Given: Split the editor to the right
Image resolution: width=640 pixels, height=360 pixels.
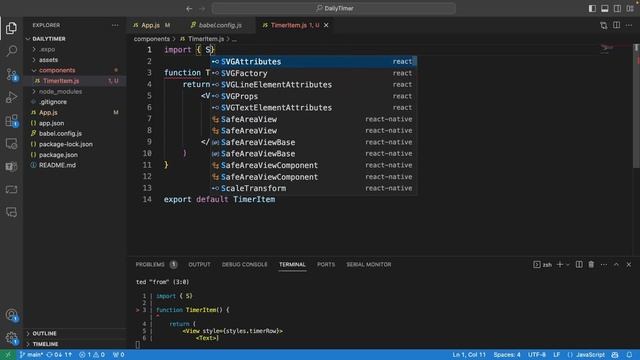Looking at the screenshot, I should click(x=616, y=25).
